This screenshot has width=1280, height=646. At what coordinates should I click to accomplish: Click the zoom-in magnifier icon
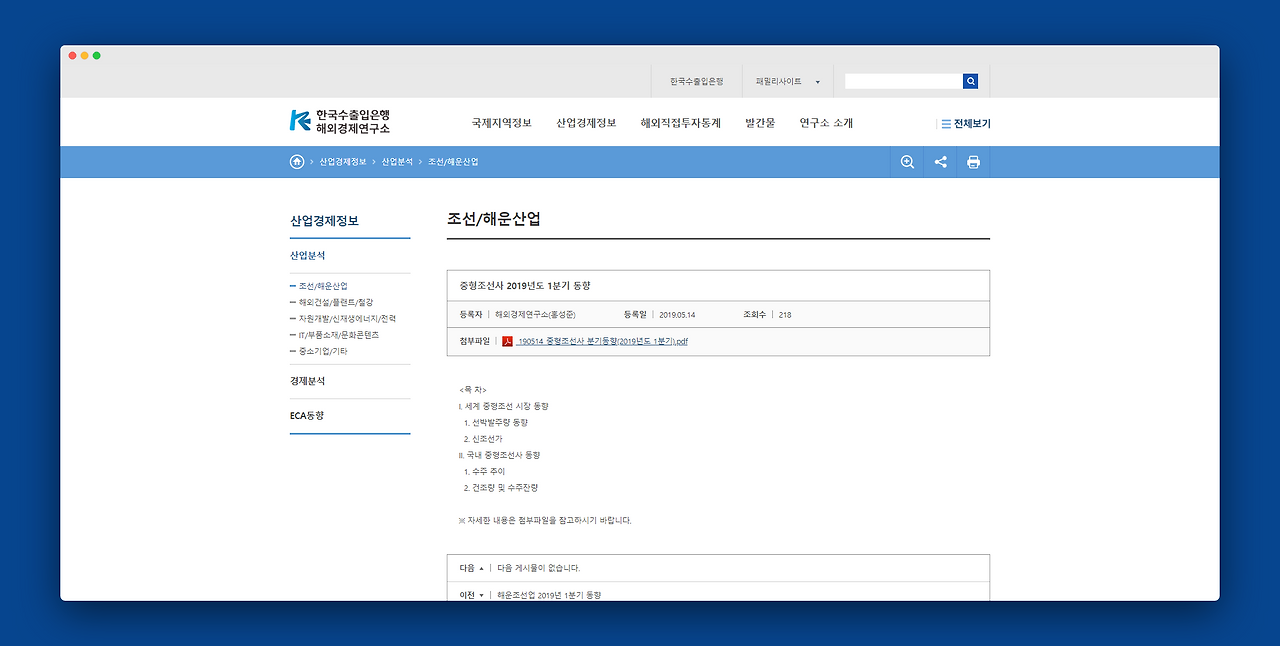[x=907, y=162]
